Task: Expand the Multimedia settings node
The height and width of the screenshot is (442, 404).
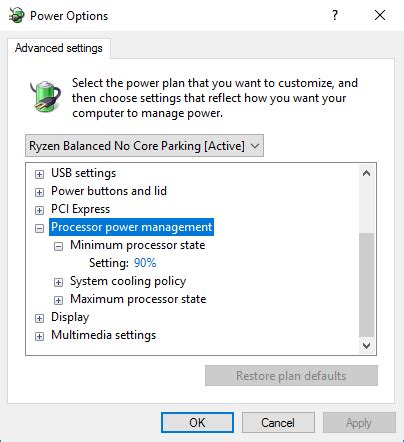Action: click(x=39, y=336)
